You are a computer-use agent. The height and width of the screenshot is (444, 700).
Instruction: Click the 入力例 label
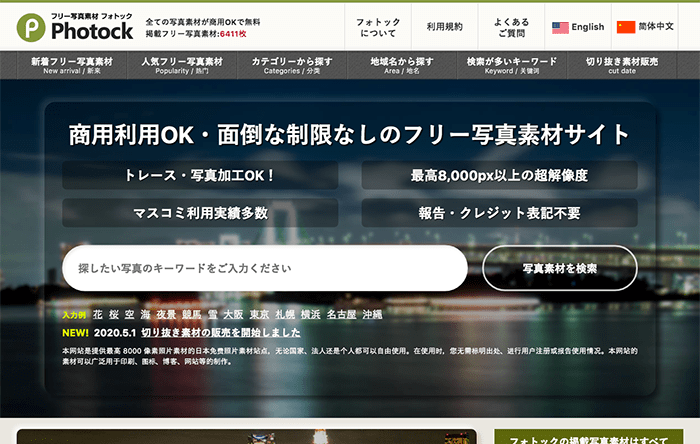[x=74, y=315]
